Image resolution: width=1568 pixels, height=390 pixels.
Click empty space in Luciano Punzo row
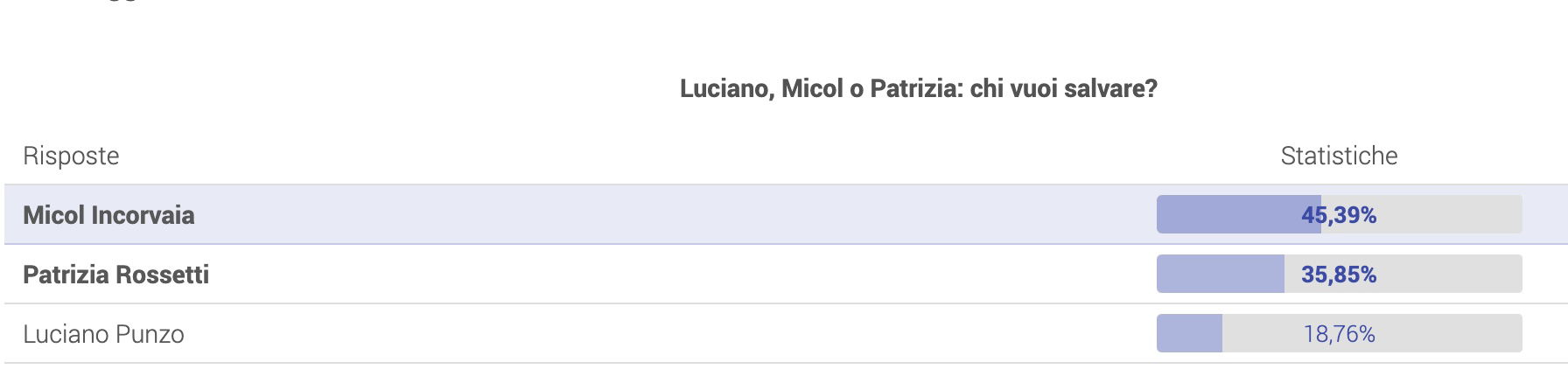tap(674, 333)
